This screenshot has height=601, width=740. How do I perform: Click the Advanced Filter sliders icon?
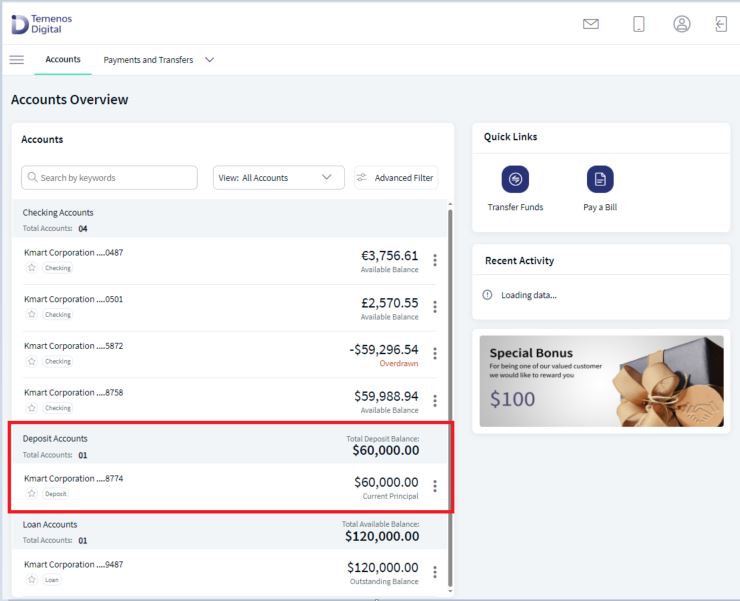(x=362, y=178)
